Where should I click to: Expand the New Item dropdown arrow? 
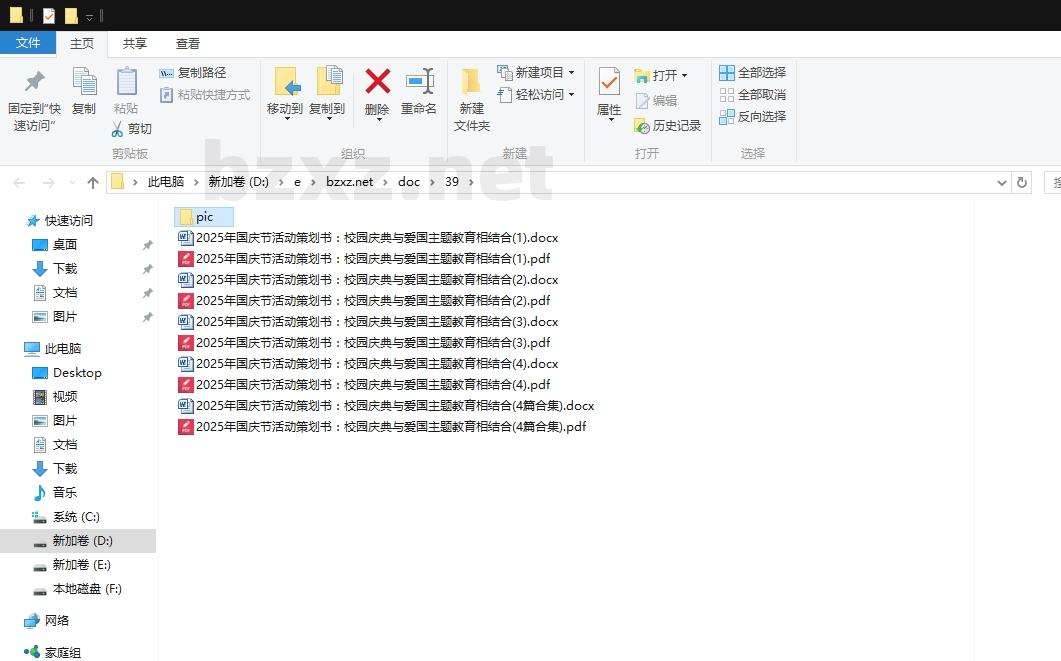tap(571, 73)
